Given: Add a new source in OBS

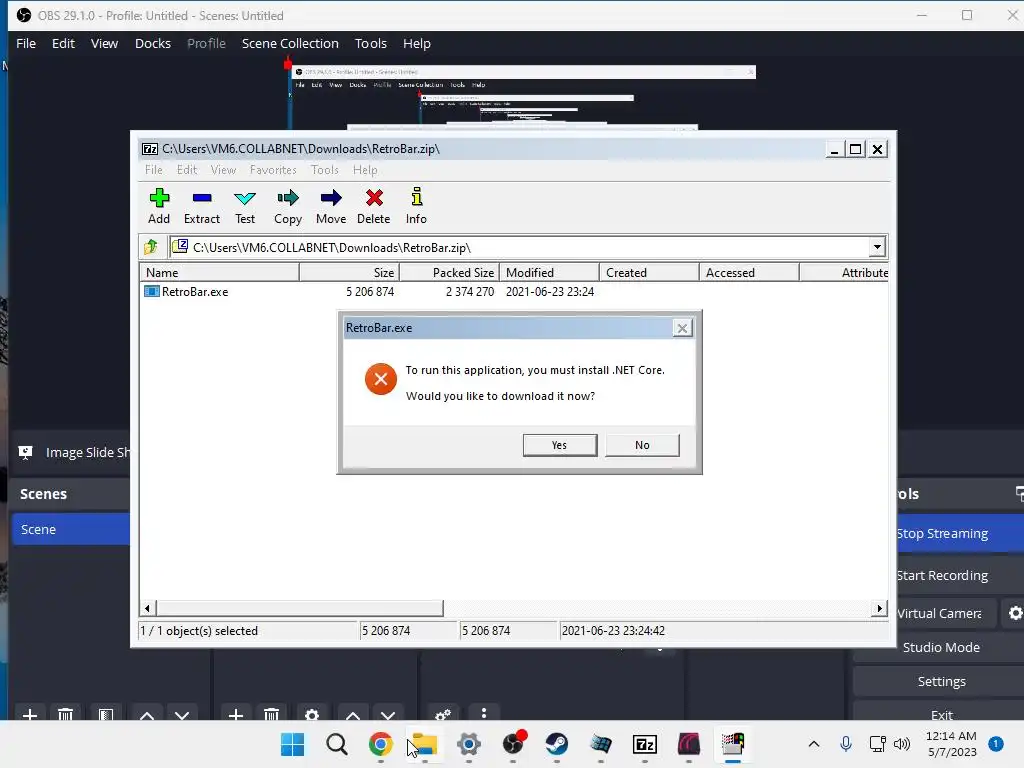Looking at the screenshot, I should tap(236, 714).
